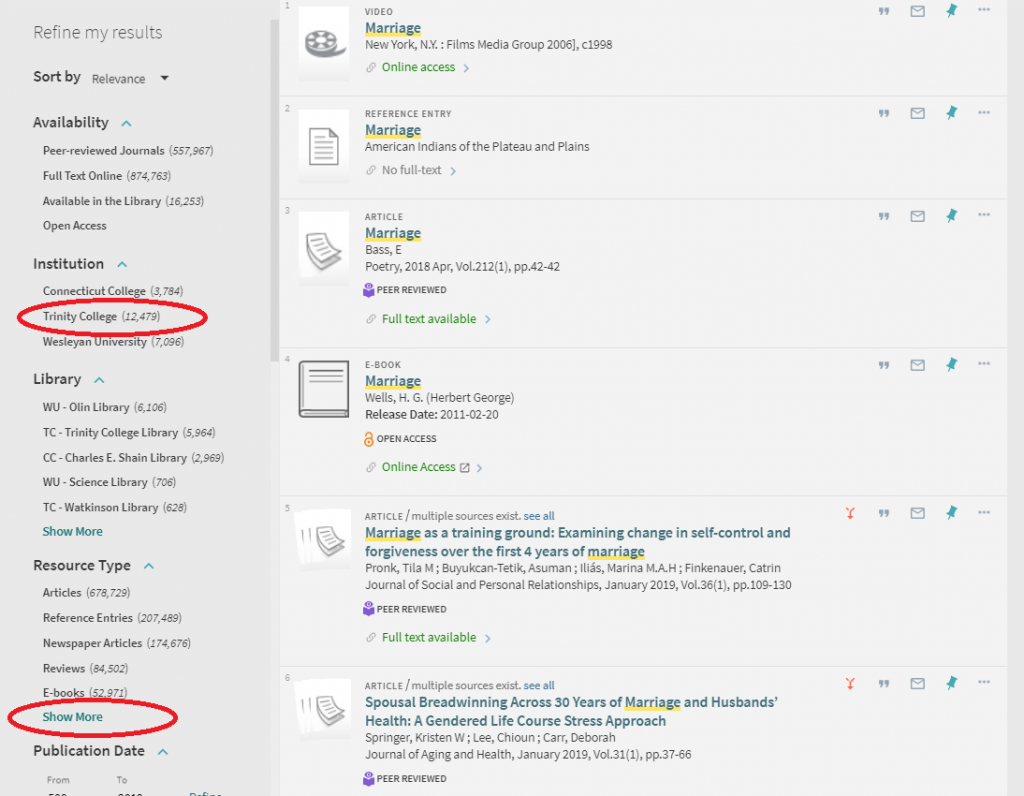Collapse the Resource Type facet section

(149, 566)
